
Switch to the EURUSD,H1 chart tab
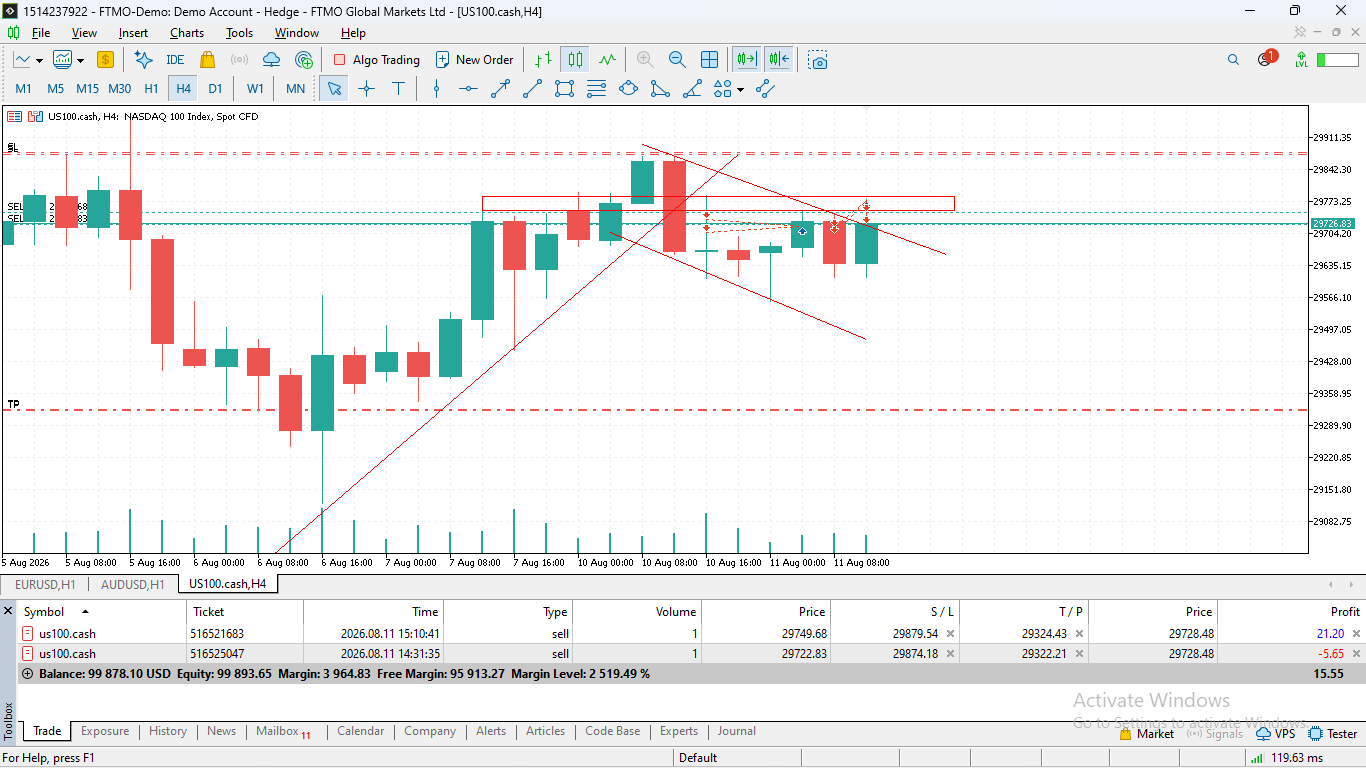[x=45, y=584]
